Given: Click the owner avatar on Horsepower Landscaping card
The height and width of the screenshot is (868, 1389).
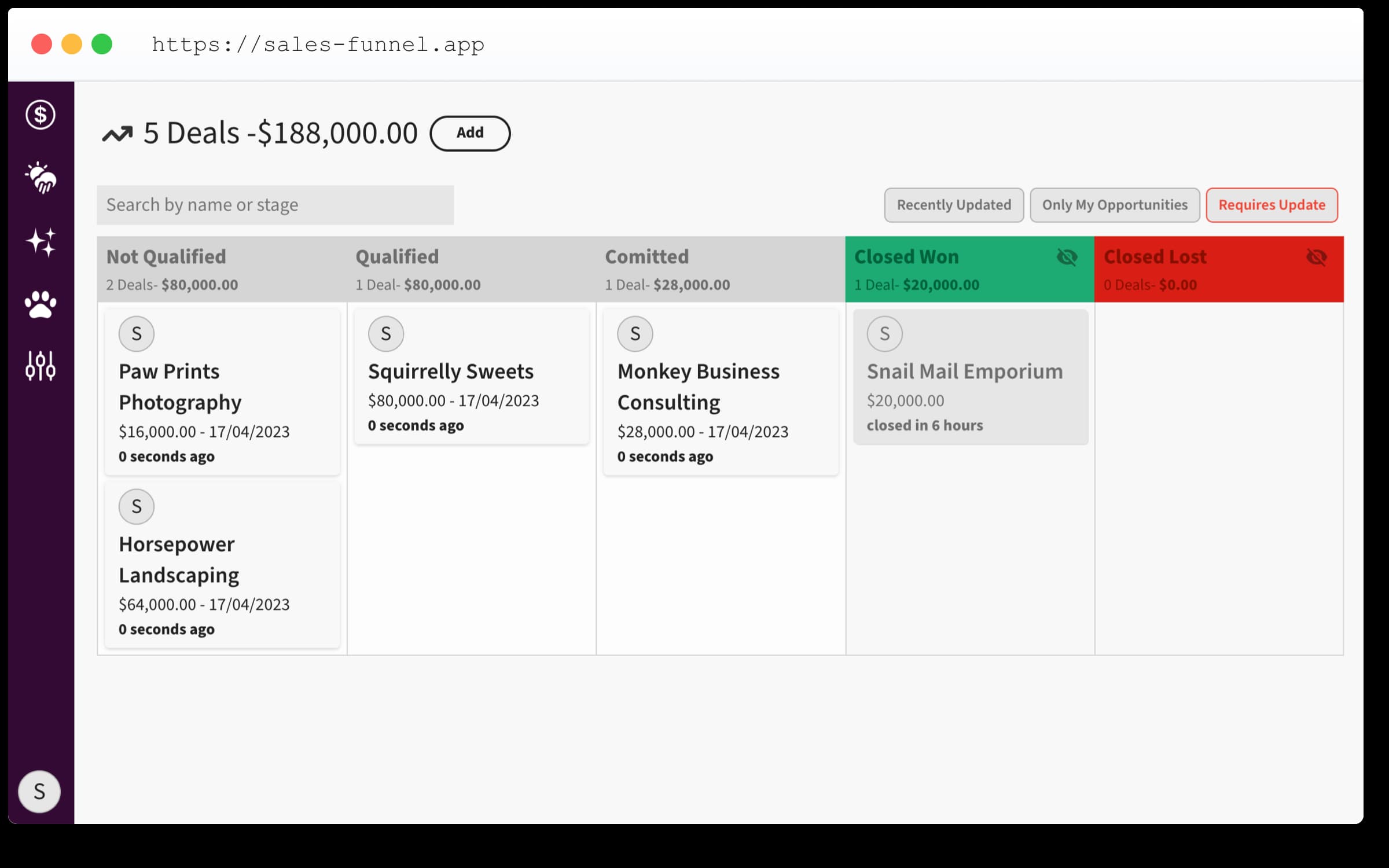Looking at the screenshot, I should (137, 507).
